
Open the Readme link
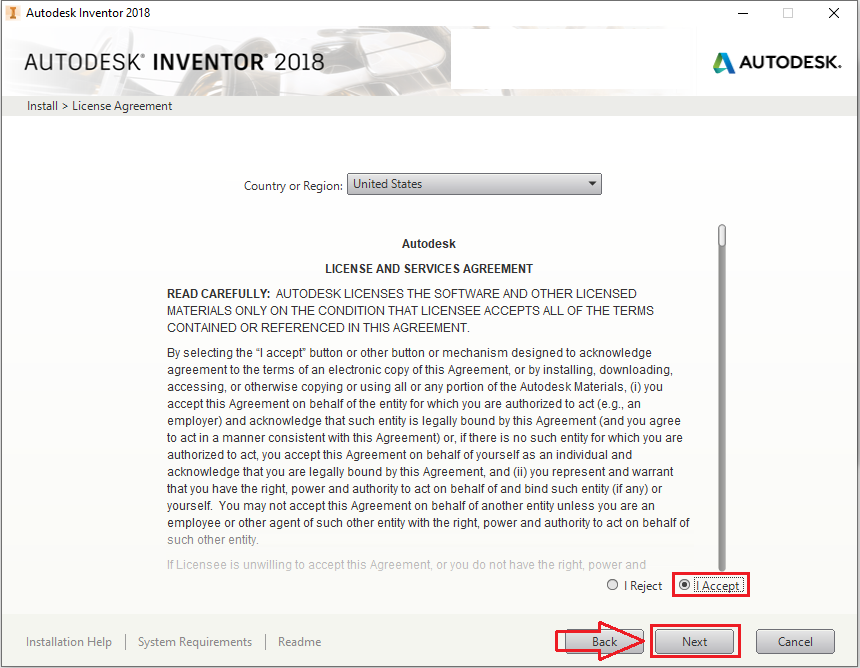(299, 642)
